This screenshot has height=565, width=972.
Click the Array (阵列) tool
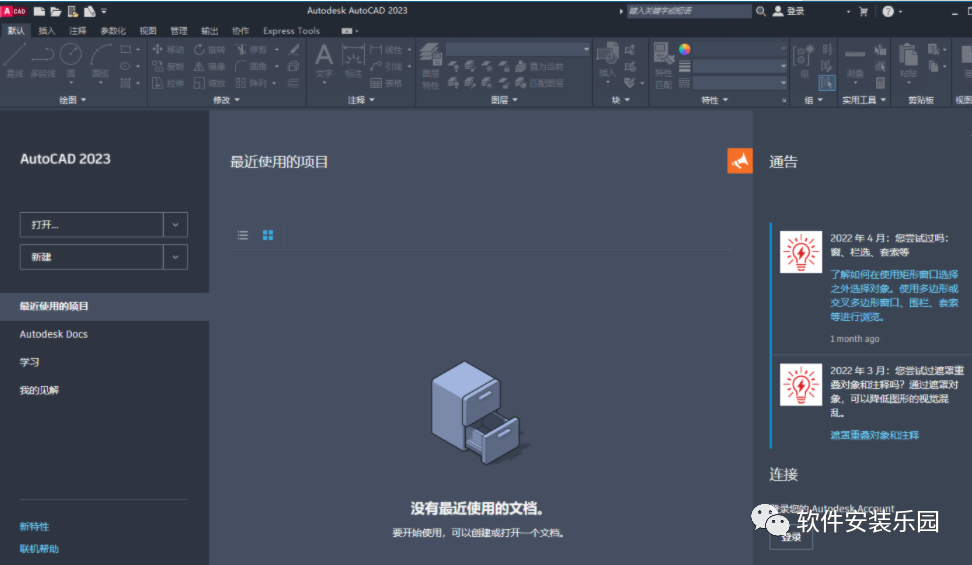(251, 83)
